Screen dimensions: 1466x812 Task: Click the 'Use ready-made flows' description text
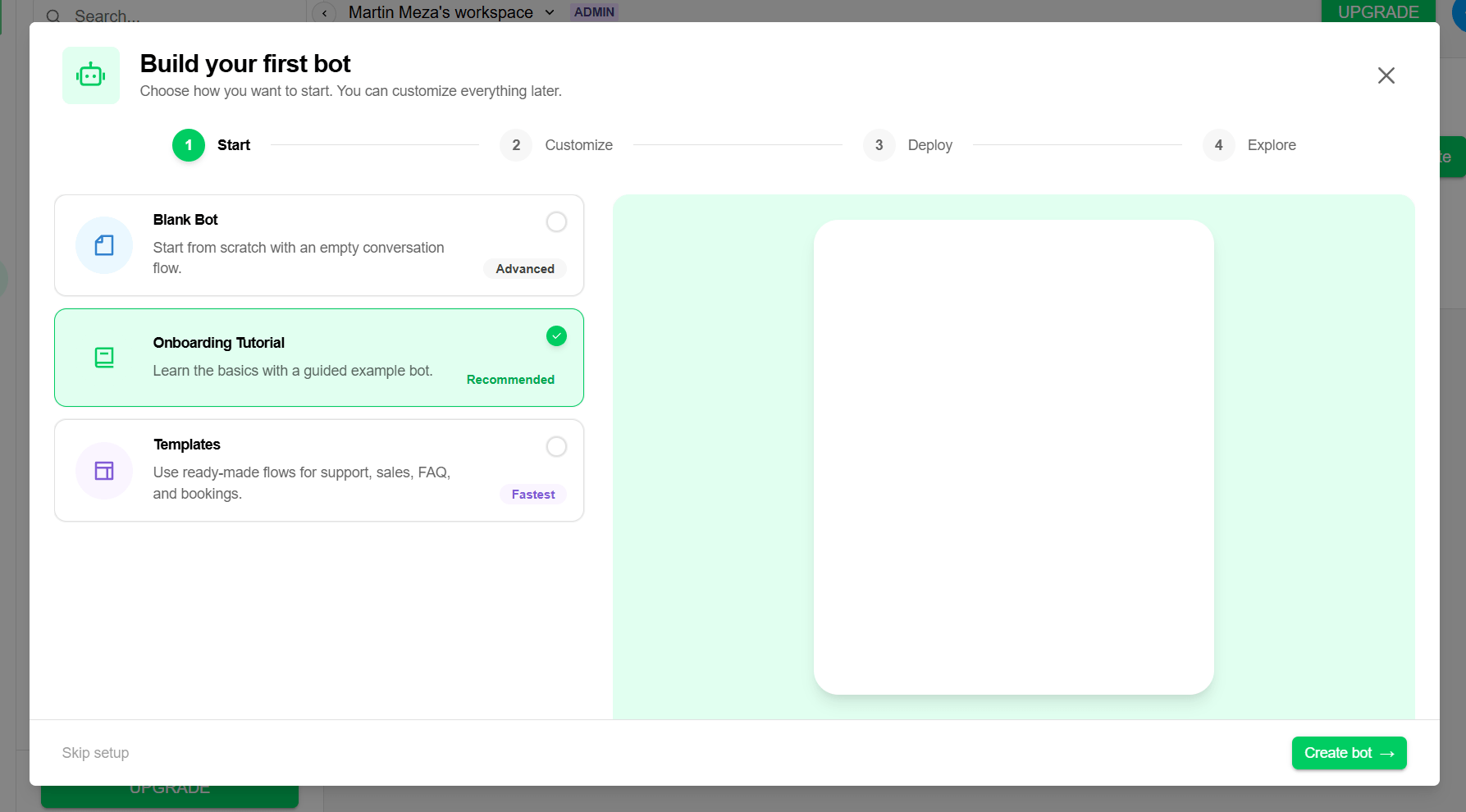(302, 483)
